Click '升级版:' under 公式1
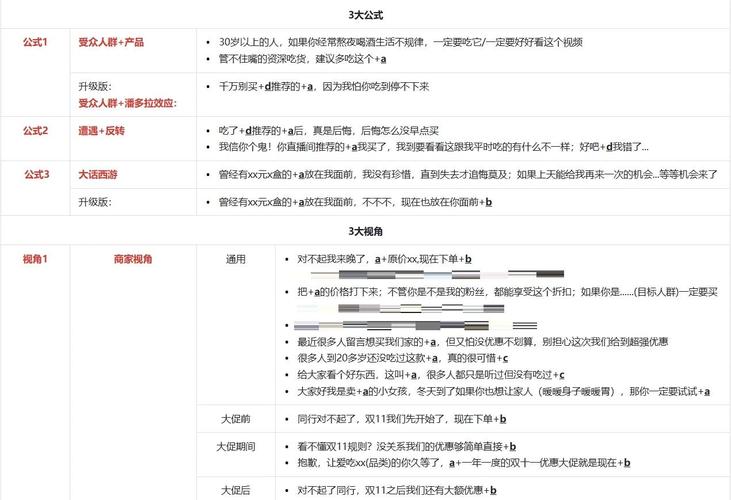This screenshot has height=500, width=731. coord(95,86)
